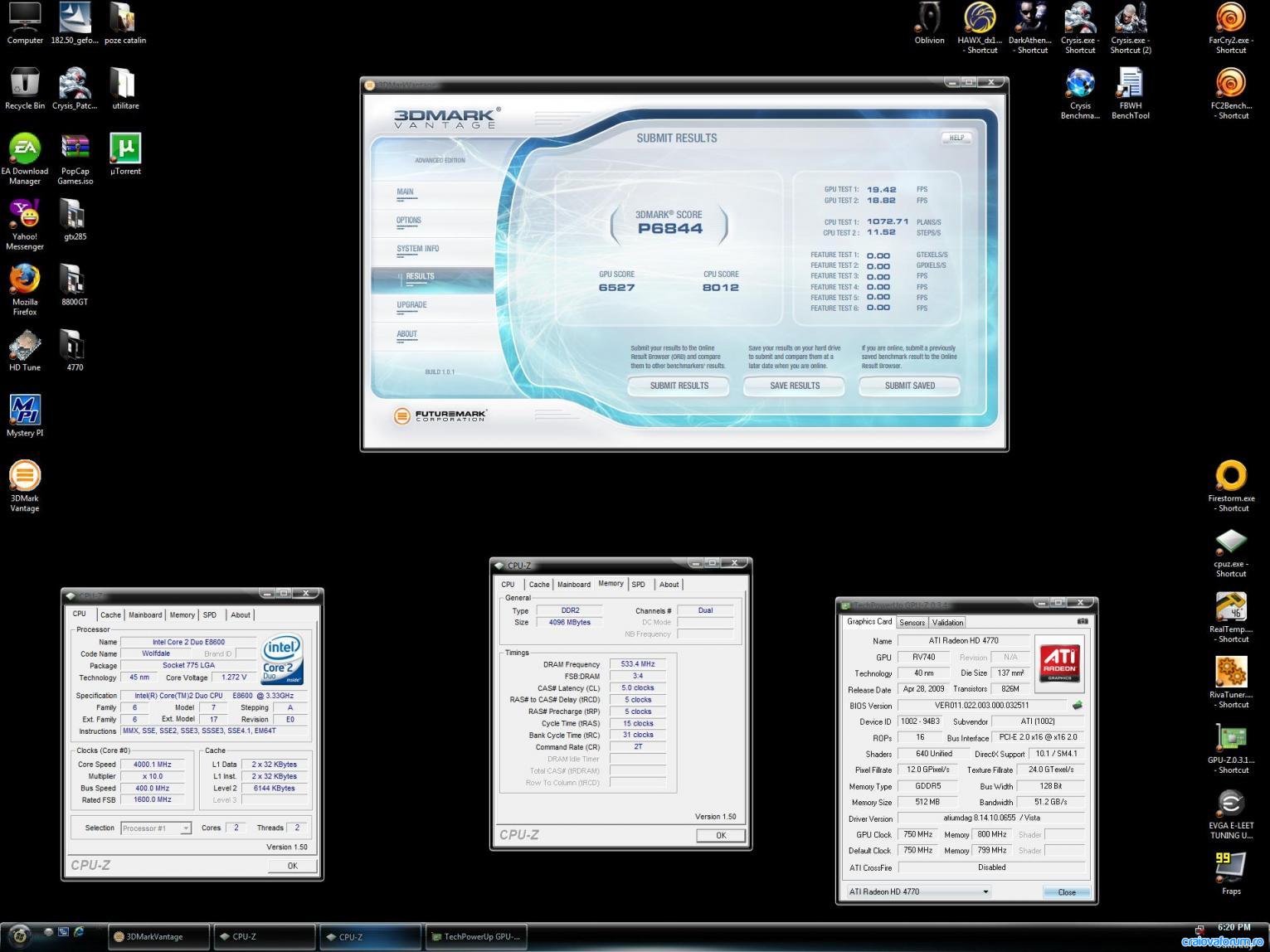The image size is (1270, 952).
Task: Open About tab in CPU-Z processor window
Action: (x=241, y=615)
